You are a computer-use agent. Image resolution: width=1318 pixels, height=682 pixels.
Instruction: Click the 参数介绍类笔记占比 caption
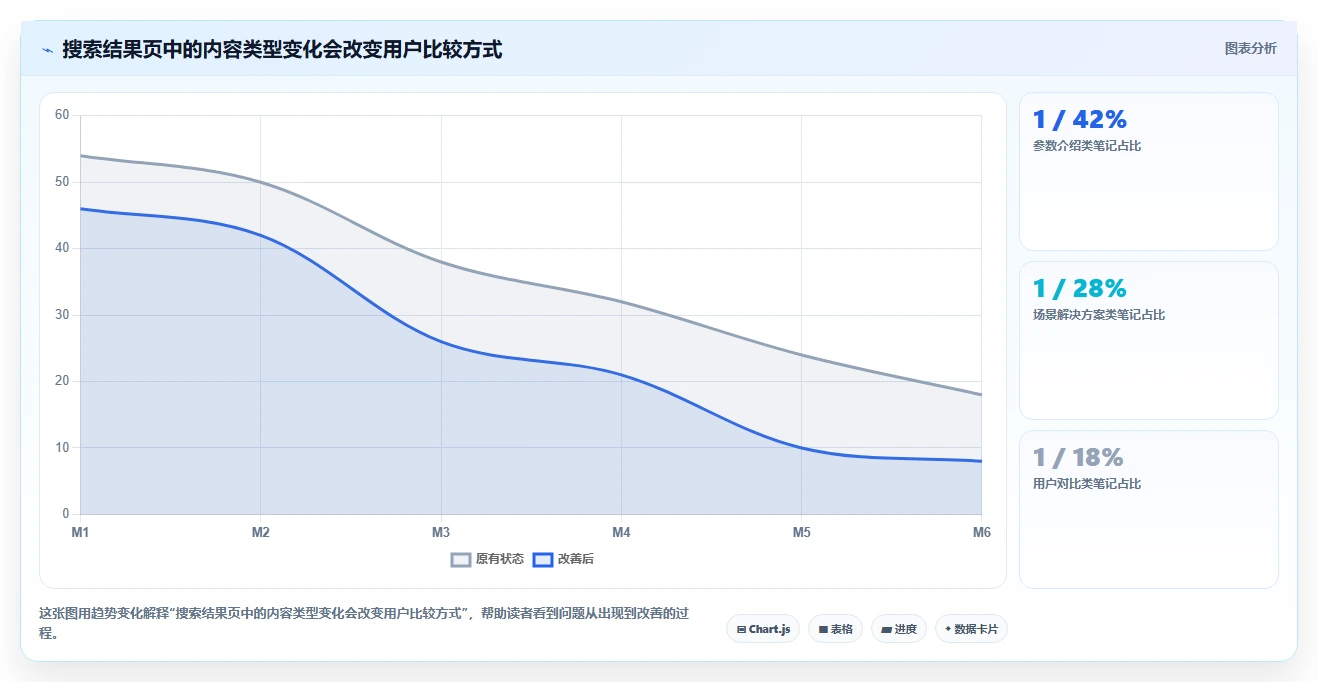click(1087, 146)
